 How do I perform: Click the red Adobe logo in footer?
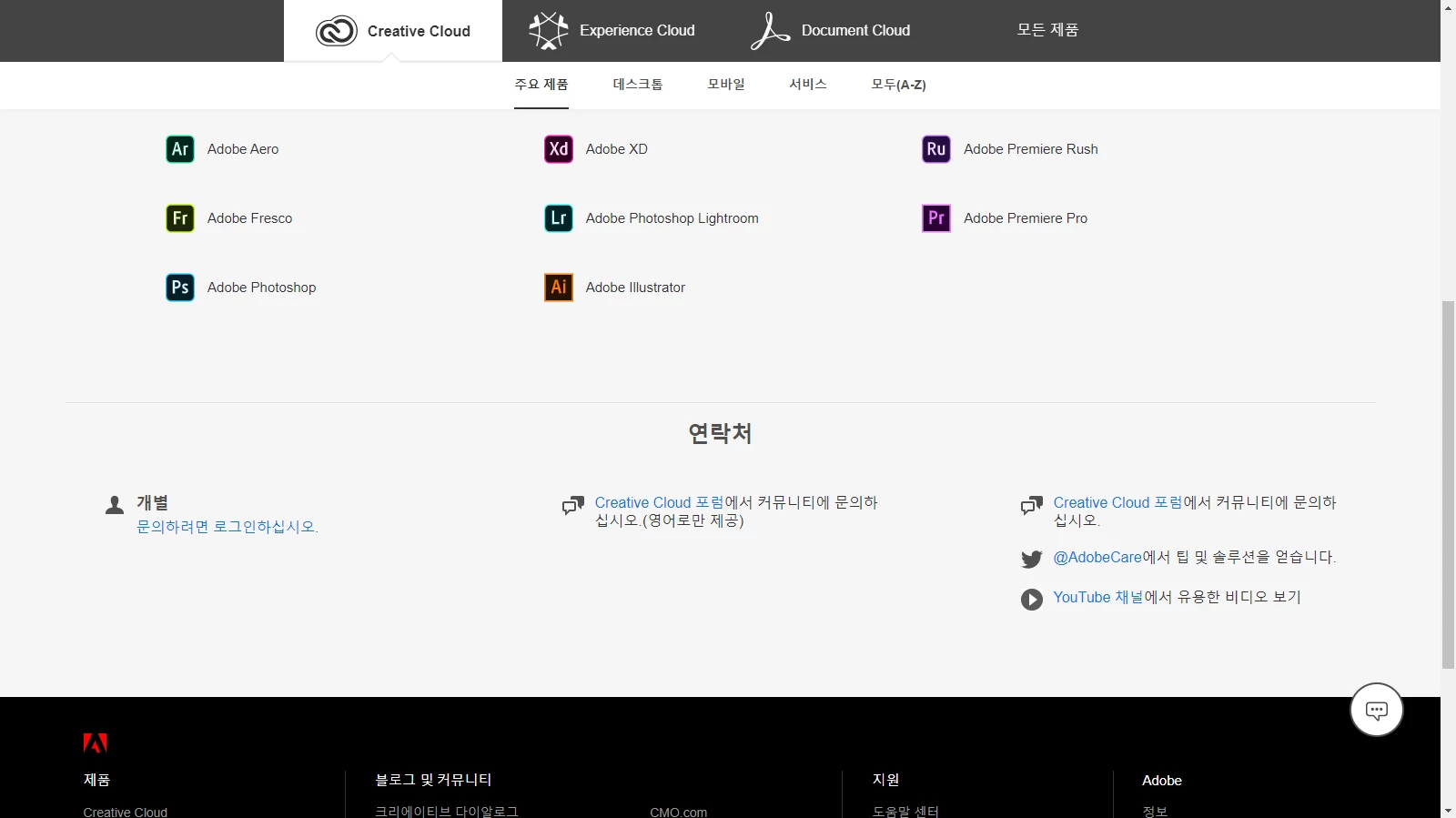(96, 742)
